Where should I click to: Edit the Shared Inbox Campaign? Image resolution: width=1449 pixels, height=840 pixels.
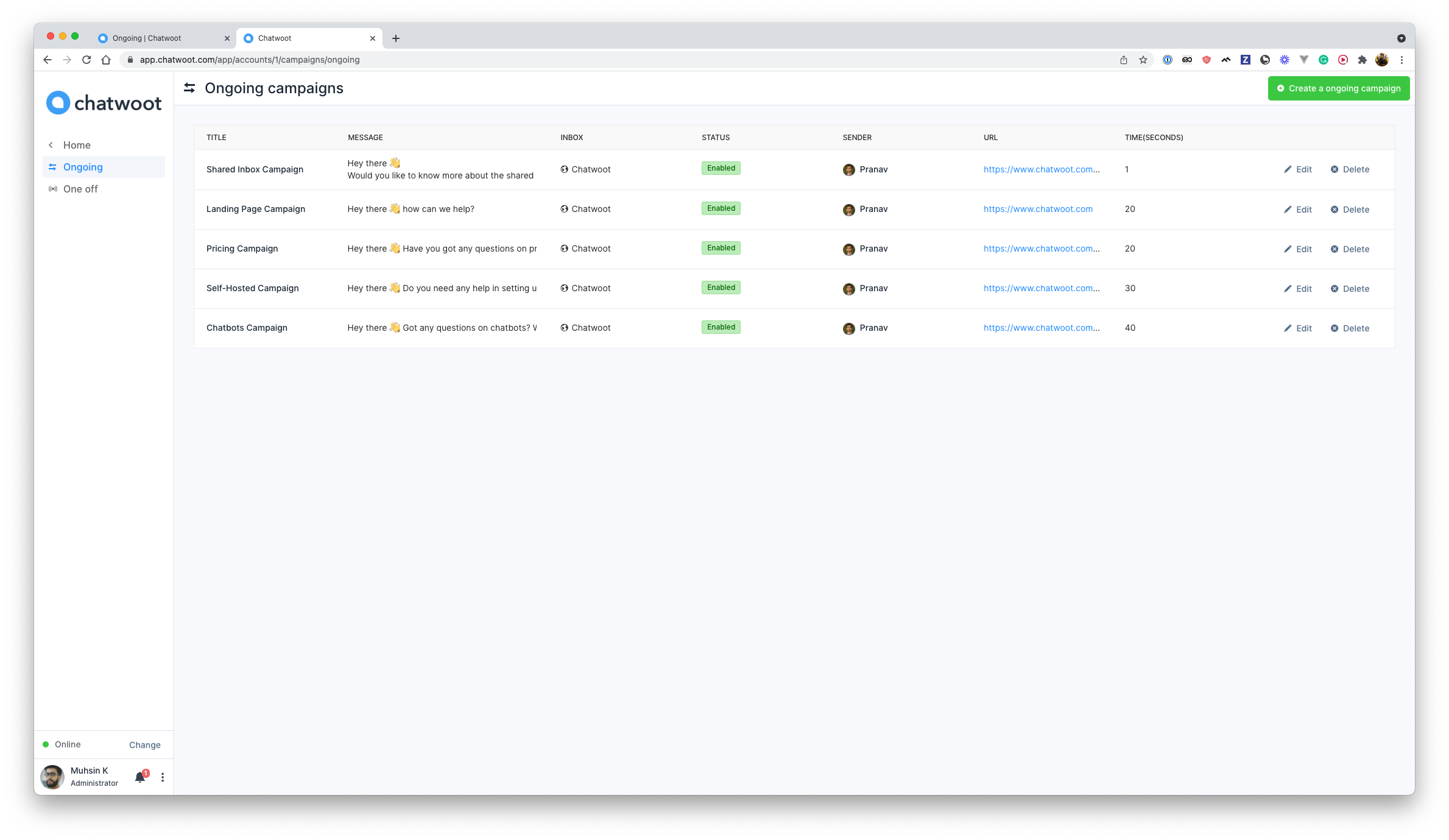(x=1298, y=169)
